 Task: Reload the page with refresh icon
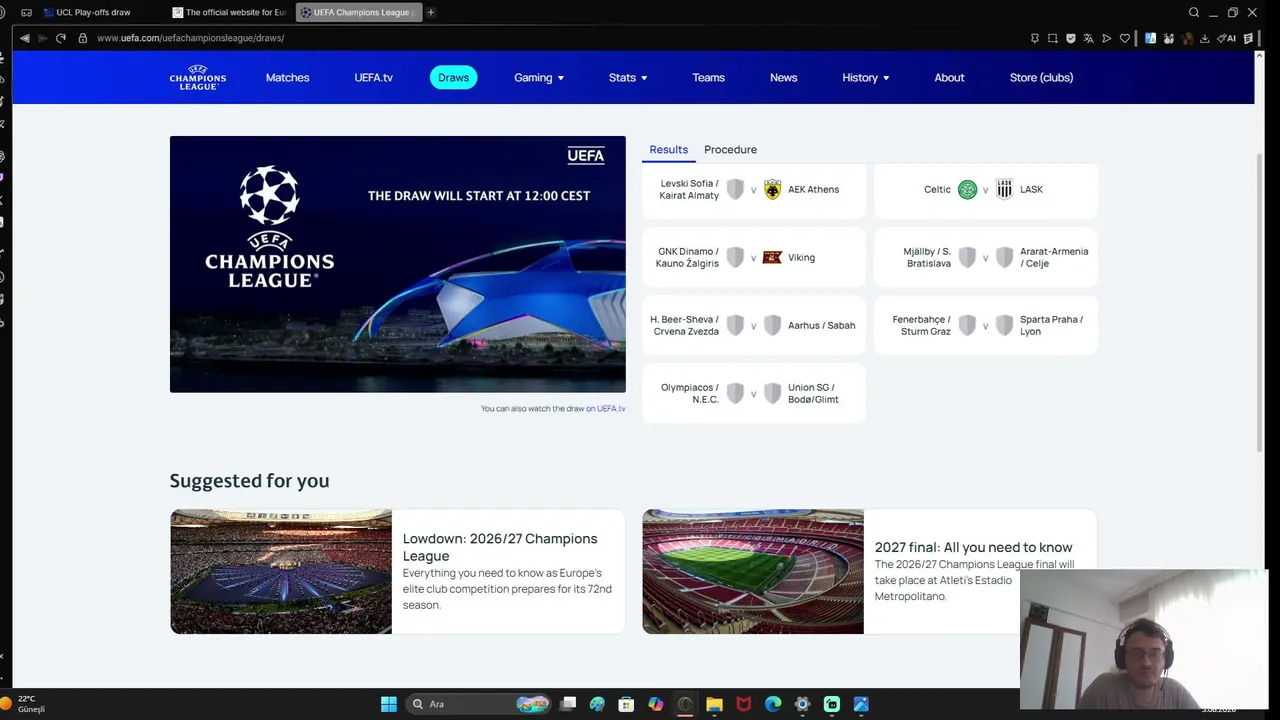[61, 38]
